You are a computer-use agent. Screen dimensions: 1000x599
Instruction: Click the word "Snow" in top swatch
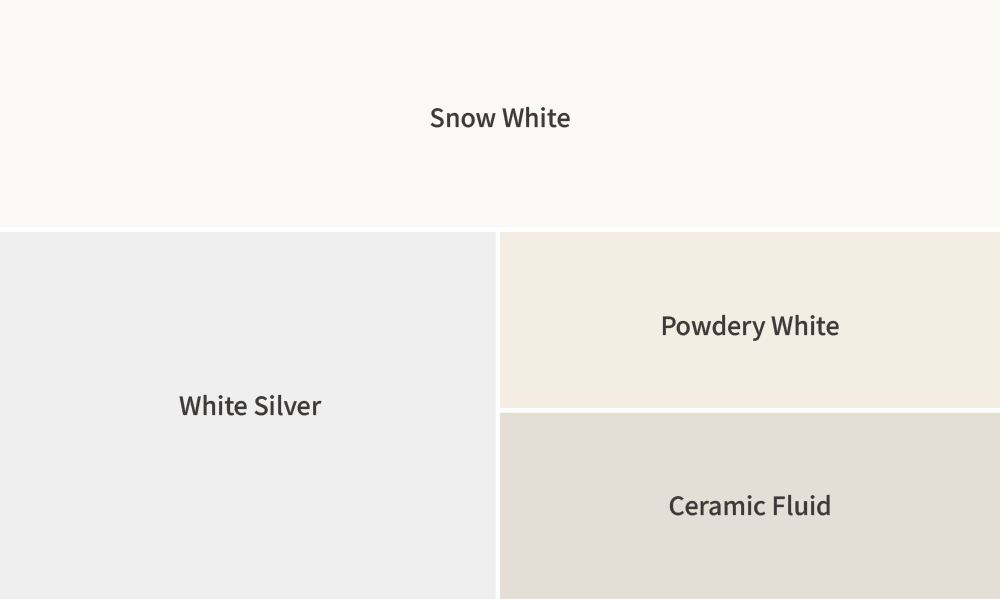(463, 118)
